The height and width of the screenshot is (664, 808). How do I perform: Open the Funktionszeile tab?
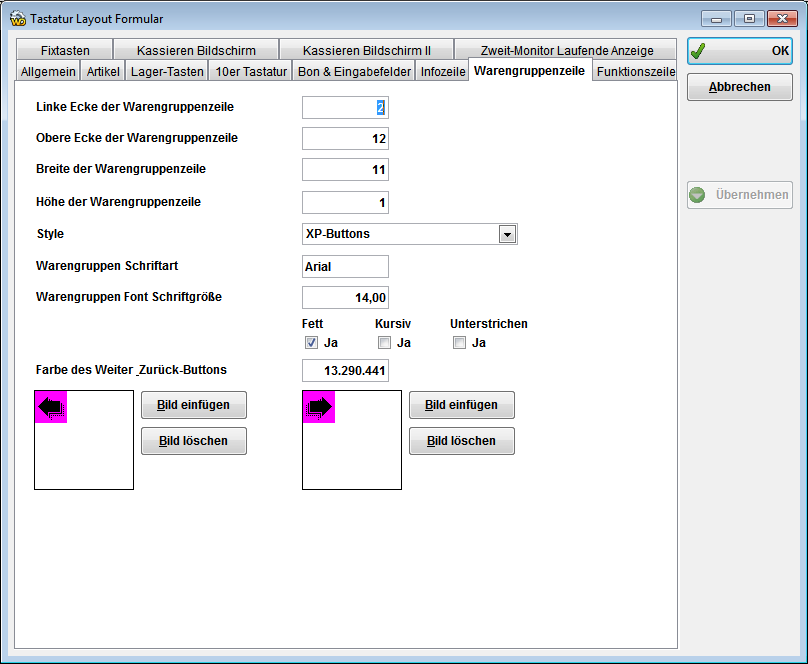click(x=635, y=71)
